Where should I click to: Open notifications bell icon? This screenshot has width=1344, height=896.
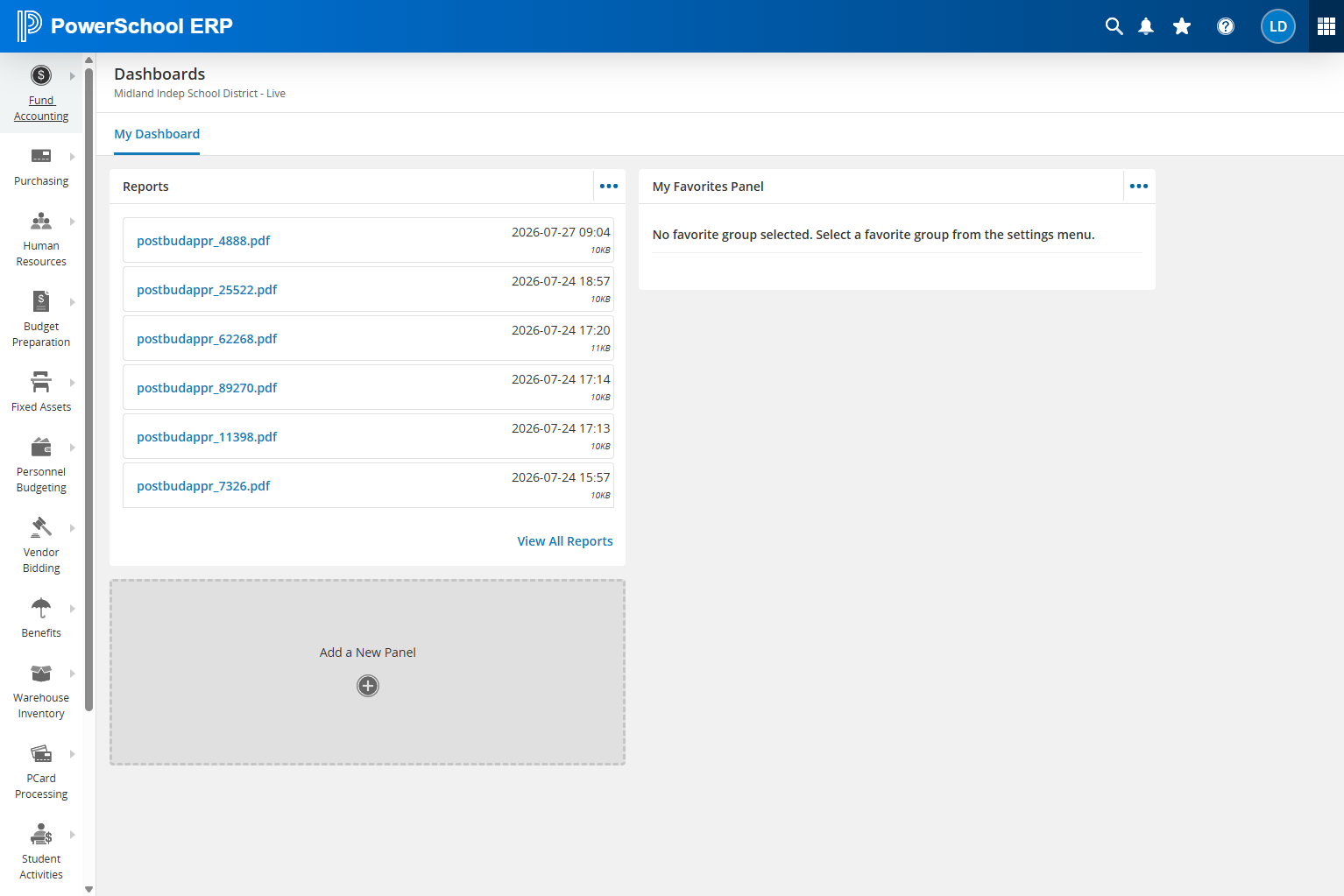point(1146,26)
